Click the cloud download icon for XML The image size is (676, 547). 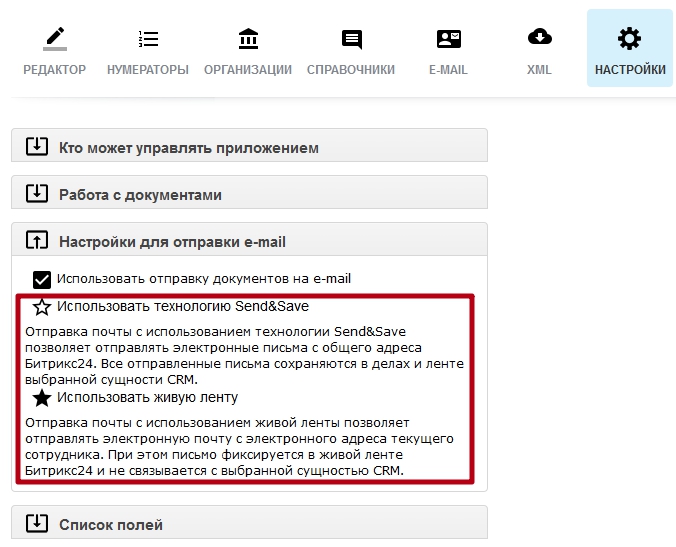(539, 39)
